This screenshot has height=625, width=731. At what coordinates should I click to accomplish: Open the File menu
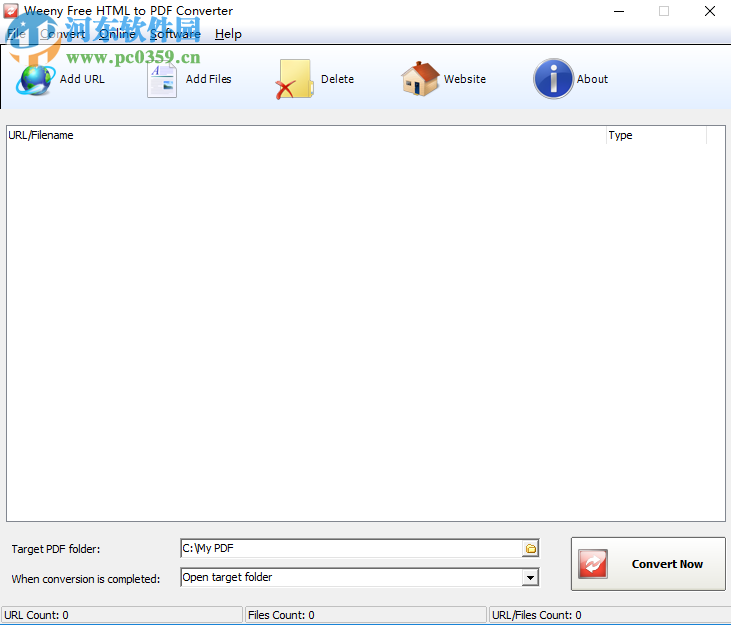(16, 34)
